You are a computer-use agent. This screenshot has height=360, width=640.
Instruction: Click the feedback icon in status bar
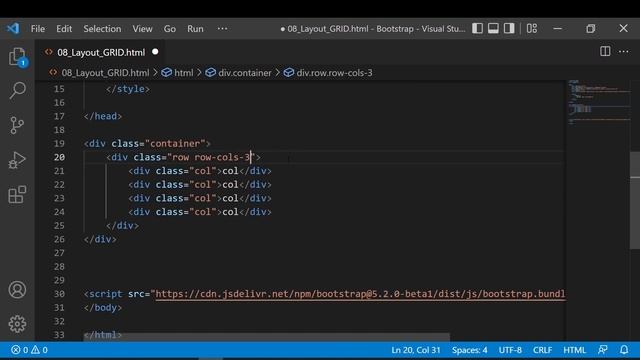603,350
